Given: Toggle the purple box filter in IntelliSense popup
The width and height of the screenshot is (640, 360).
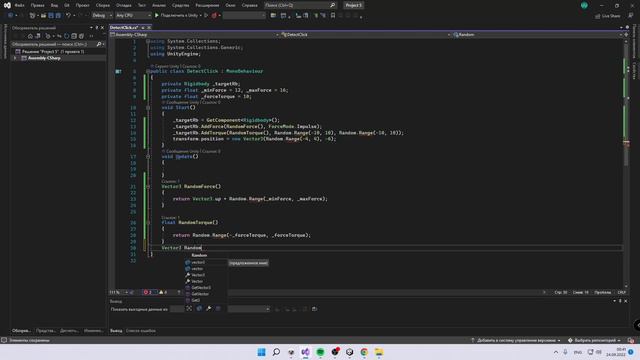Looking at the screenshot, I should pyautogui.click(x=218, y=309).
